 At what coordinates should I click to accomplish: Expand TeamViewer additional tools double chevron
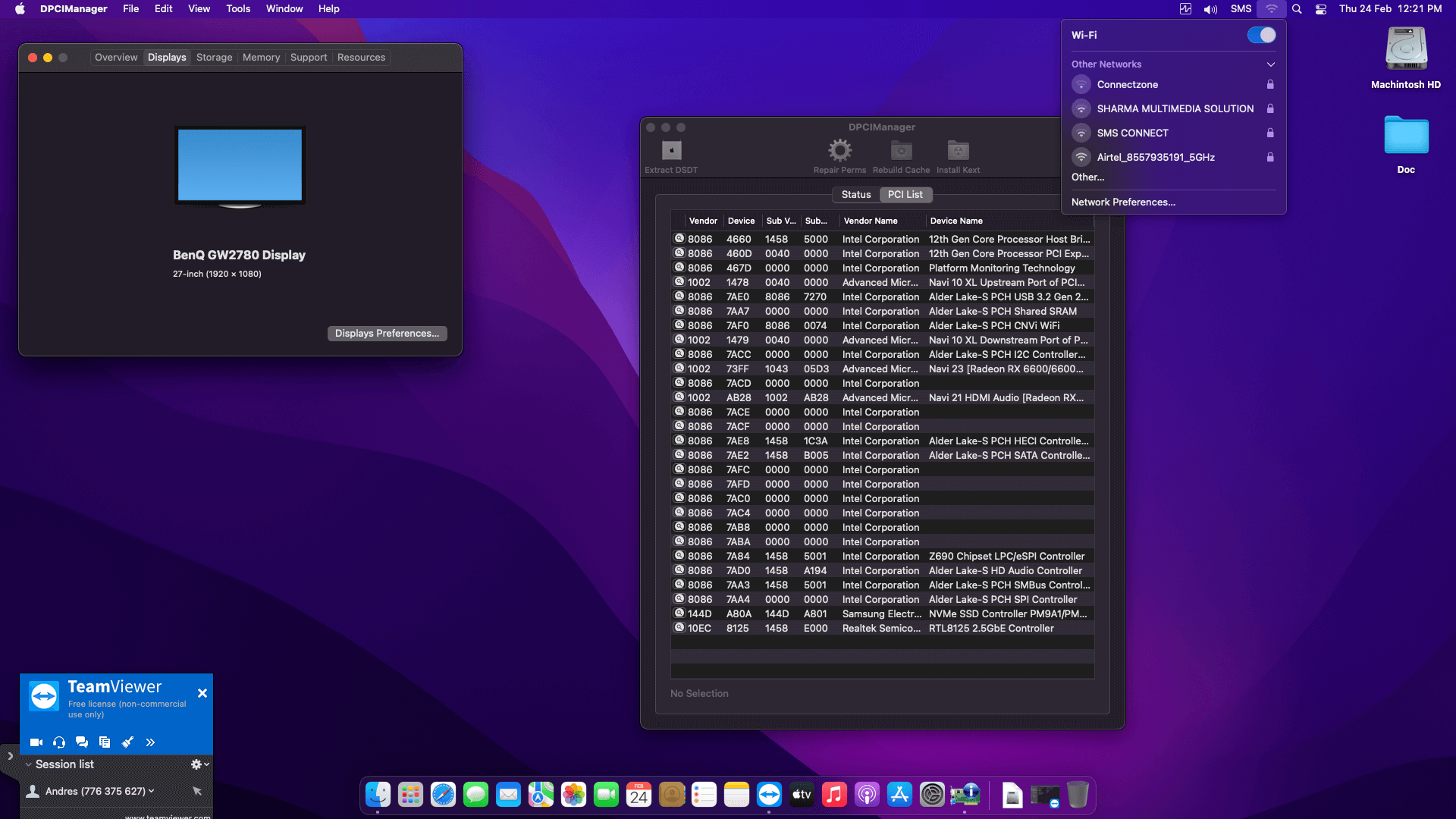click(x=150, y=742)
